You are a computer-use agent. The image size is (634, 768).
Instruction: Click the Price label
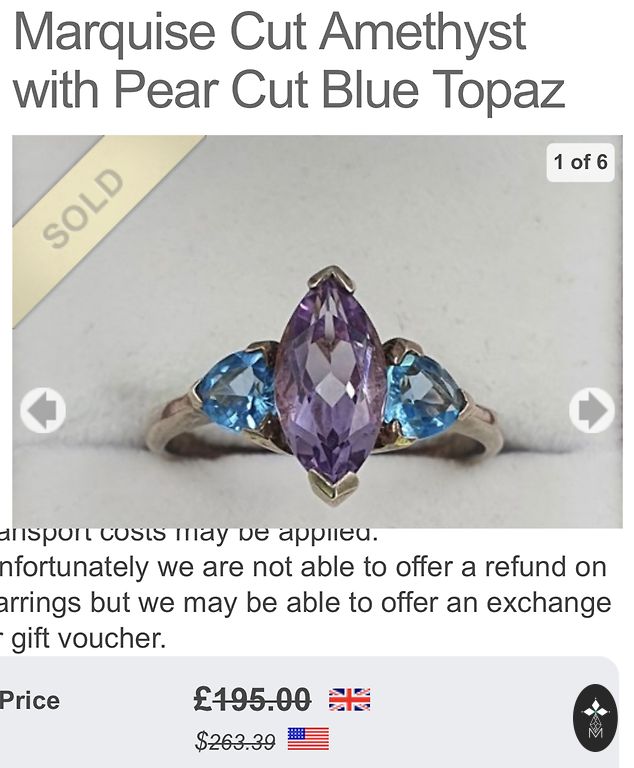[x=30, y=700]
